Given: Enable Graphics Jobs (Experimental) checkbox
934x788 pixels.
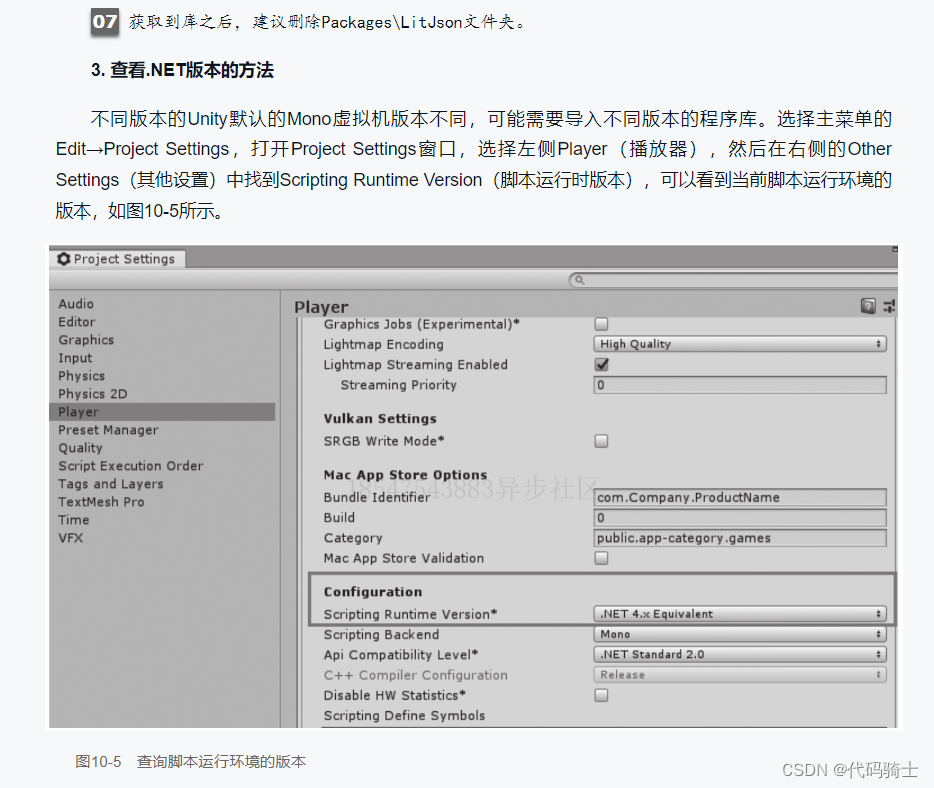Looking at the screenshot, I should (x=602, y=324).
